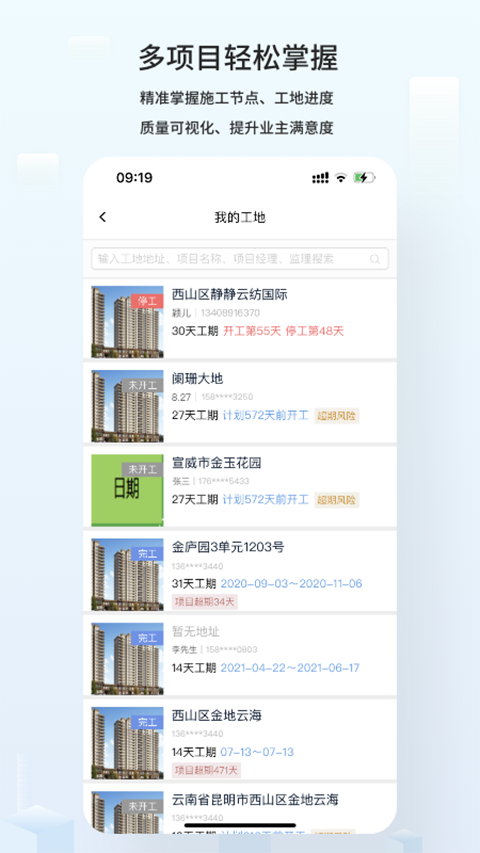Tap the battery charging icon
The width and height of the screenshot is (480, 853).
click(x=364, y=178)
